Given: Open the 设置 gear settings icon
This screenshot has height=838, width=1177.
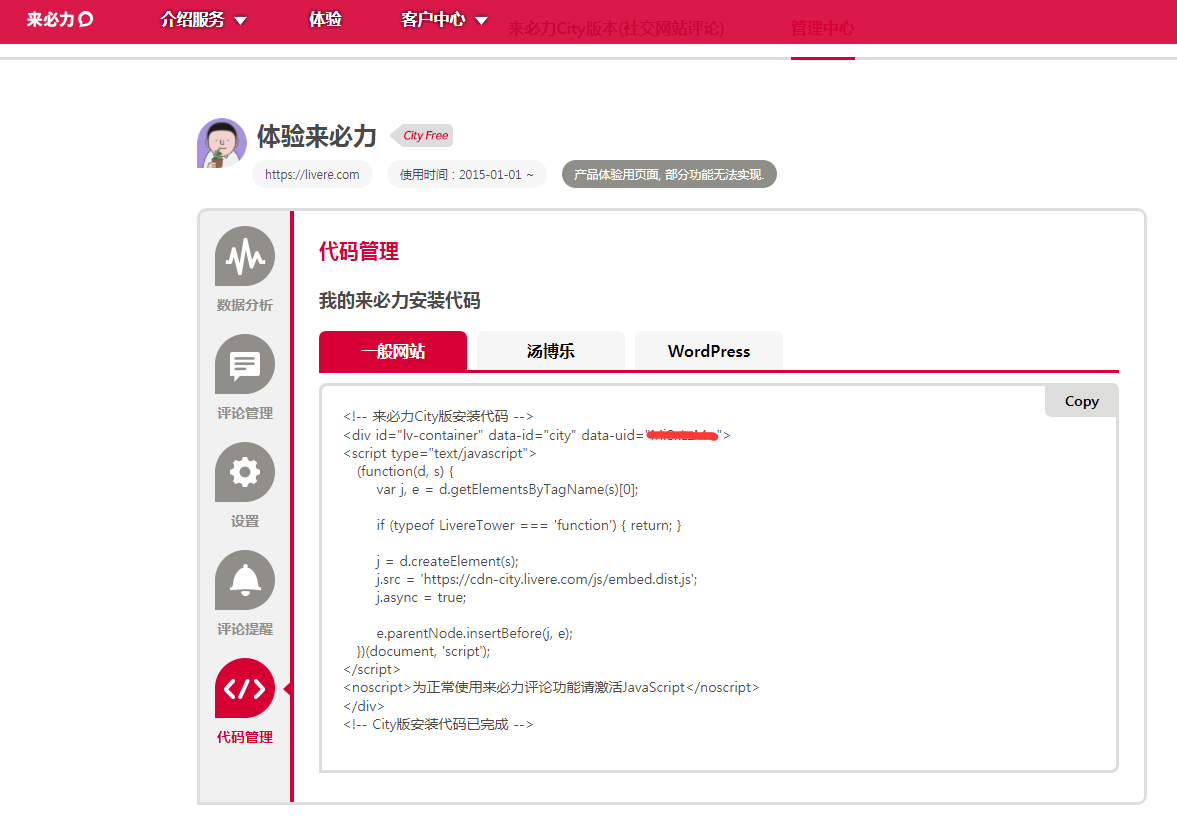Looking at the screenshot, I should pyautogui.click(x=245, y=472).
